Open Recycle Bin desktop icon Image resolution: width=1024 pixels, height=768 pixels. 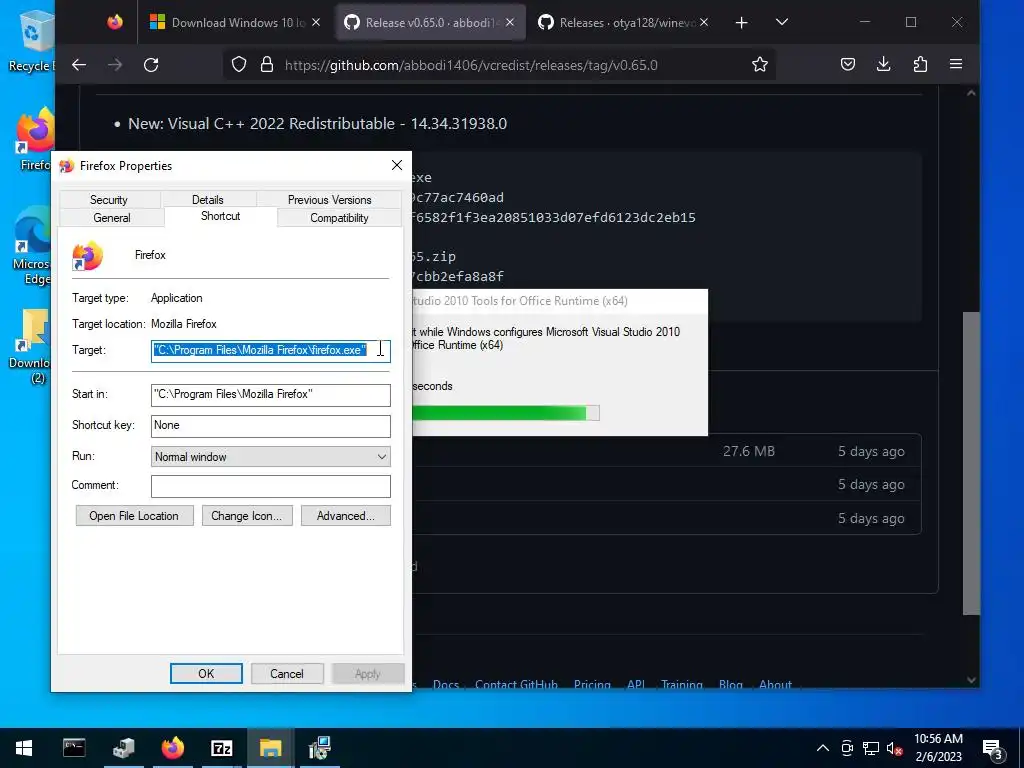(x=32, y=40)
